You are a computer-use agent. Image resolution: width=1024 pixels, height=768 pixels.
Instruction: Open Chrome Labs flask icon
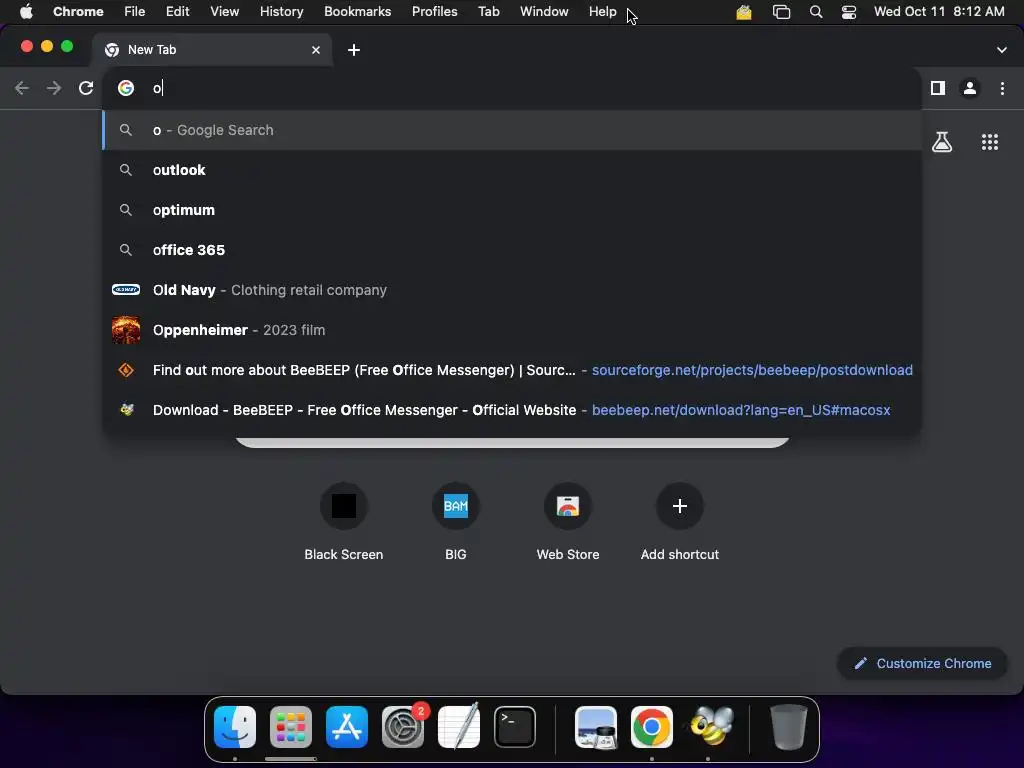(942, 142)
